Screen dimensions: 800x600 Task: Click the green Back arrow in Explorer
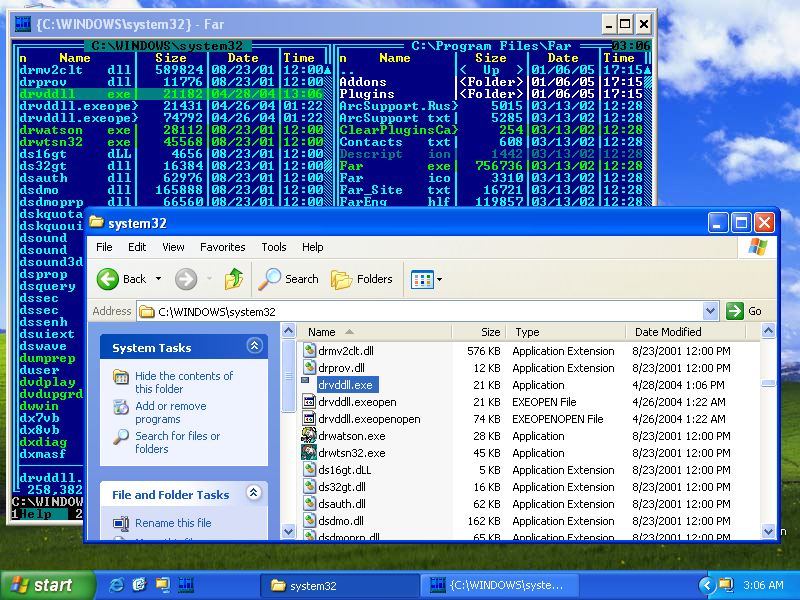click(108, 279)
